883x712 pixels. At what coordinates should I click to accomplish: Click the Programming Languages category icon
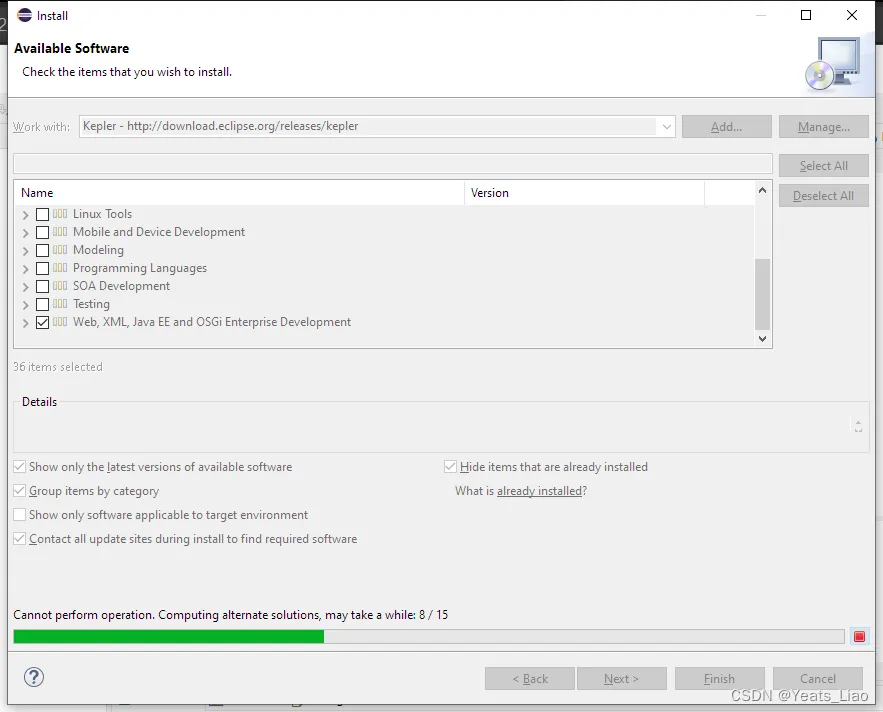60,268
